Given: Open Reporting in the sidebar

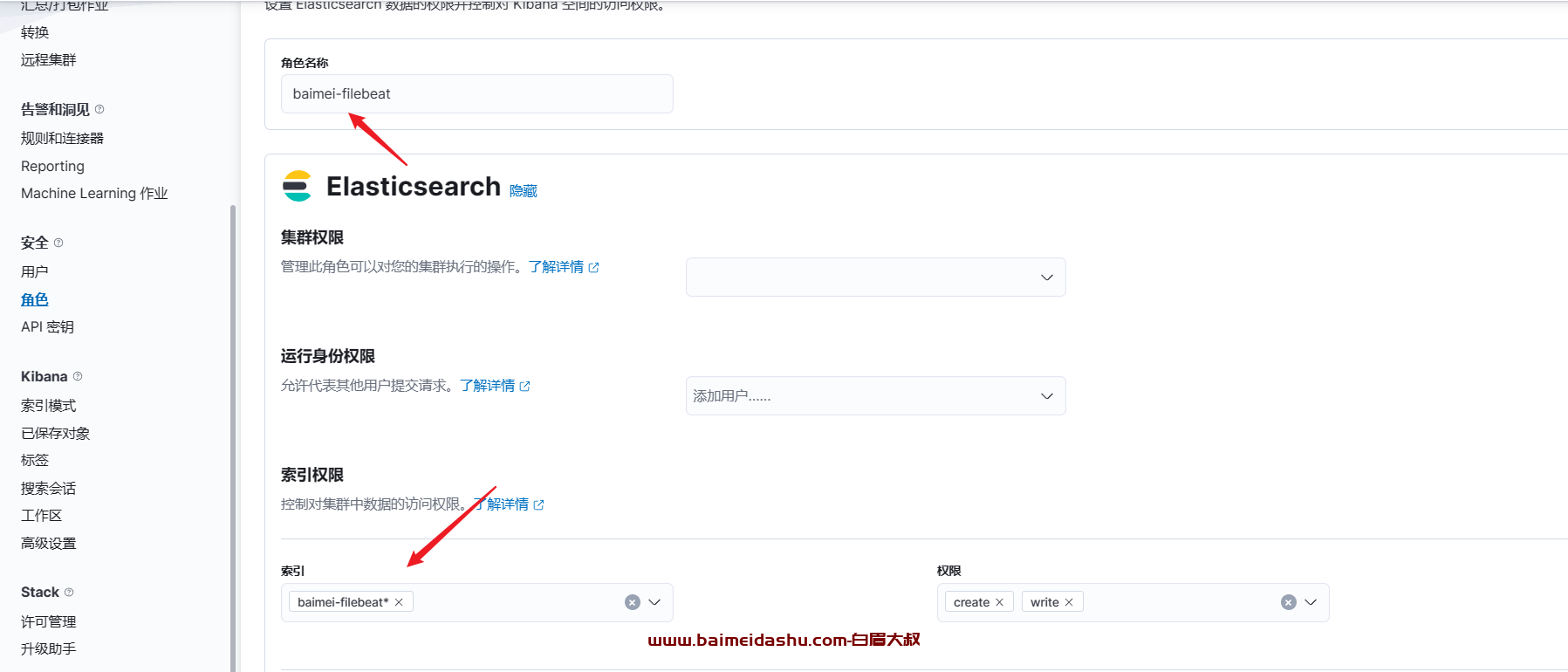Looking at the screenshot, I should pos(52,166).
